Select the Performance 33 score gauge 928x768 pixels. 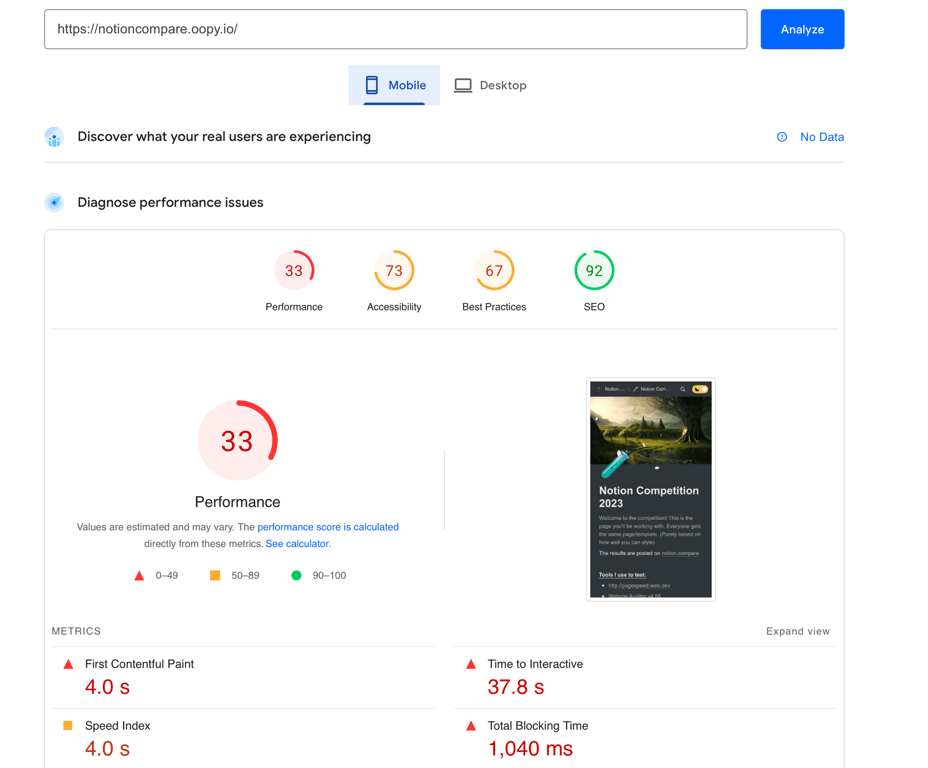pyautogui.click(x=294, y=270)
